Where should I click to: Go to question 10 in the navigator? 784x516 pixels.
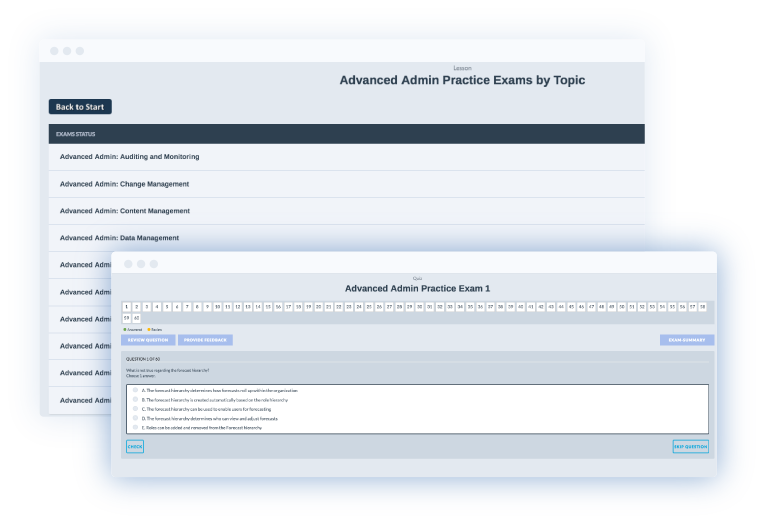pyautogui.click(x=218, y=306)
